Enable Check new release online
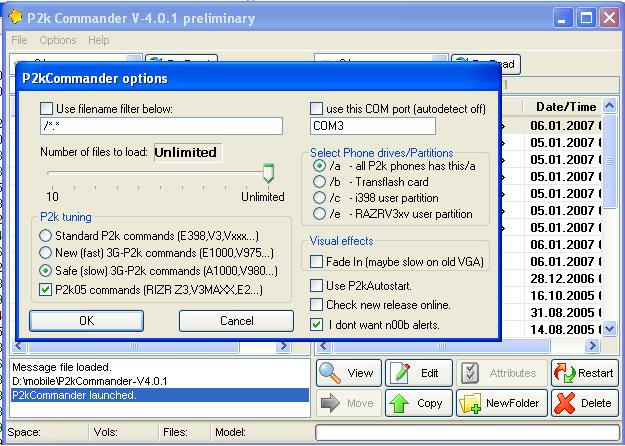Screen dimensions: 625x446 316,305
